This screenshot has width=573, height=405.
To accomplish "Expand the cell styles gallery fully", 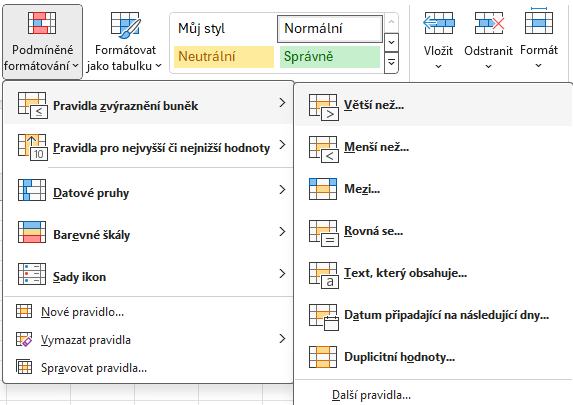I will pyautogui.click(x=391, y=63).
